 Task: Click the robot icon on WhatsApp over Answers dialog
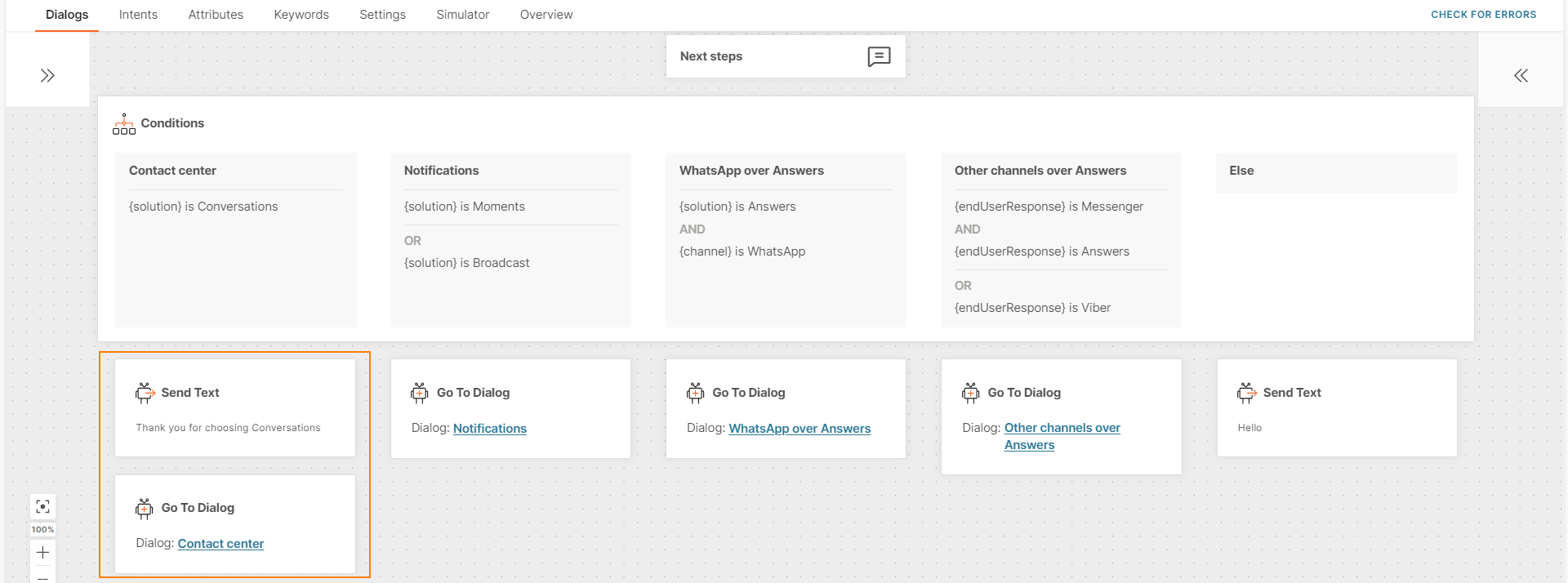point(696,393)
